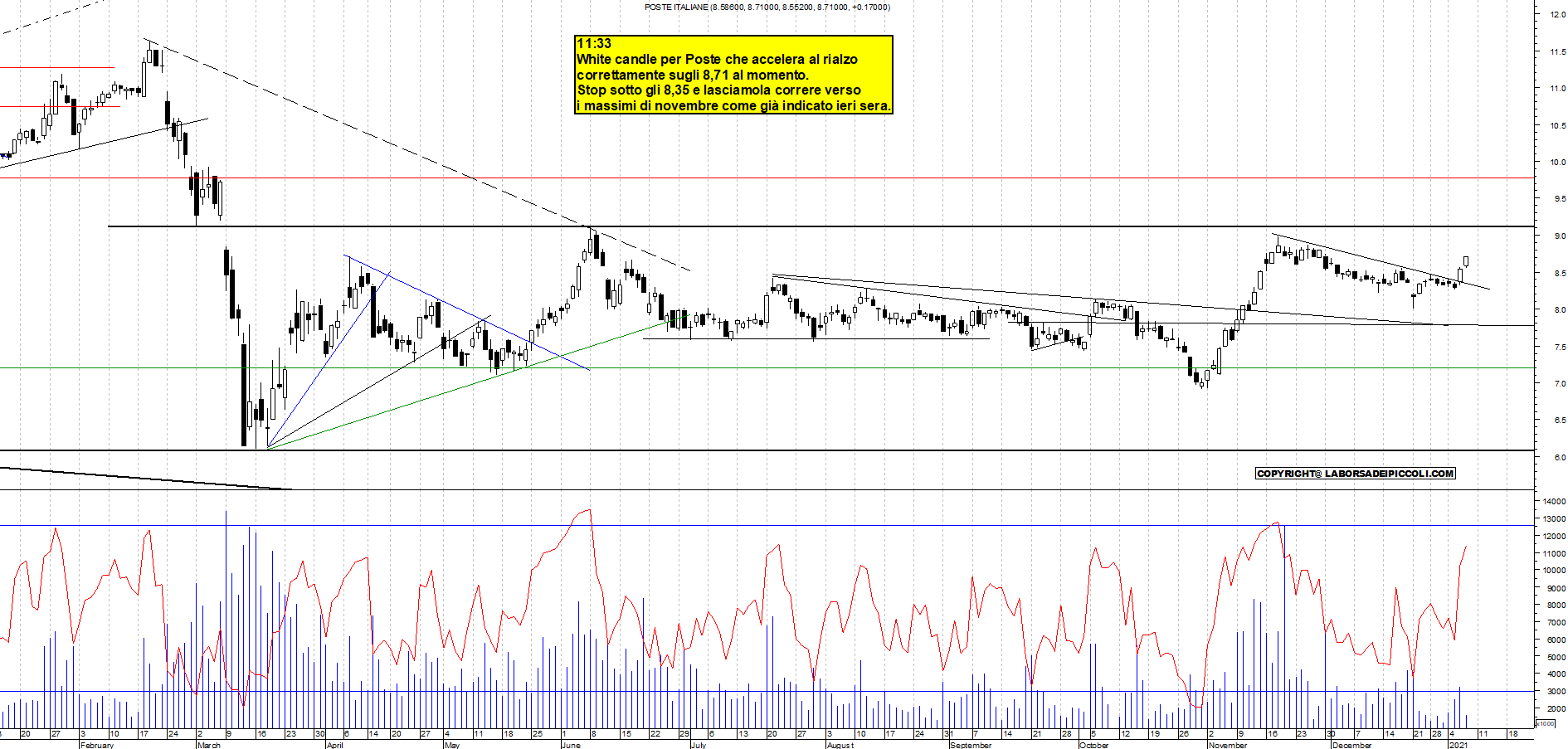Click the 13000 volume axis label
The image size is (1568, 749).
[x=1554, y=519]
